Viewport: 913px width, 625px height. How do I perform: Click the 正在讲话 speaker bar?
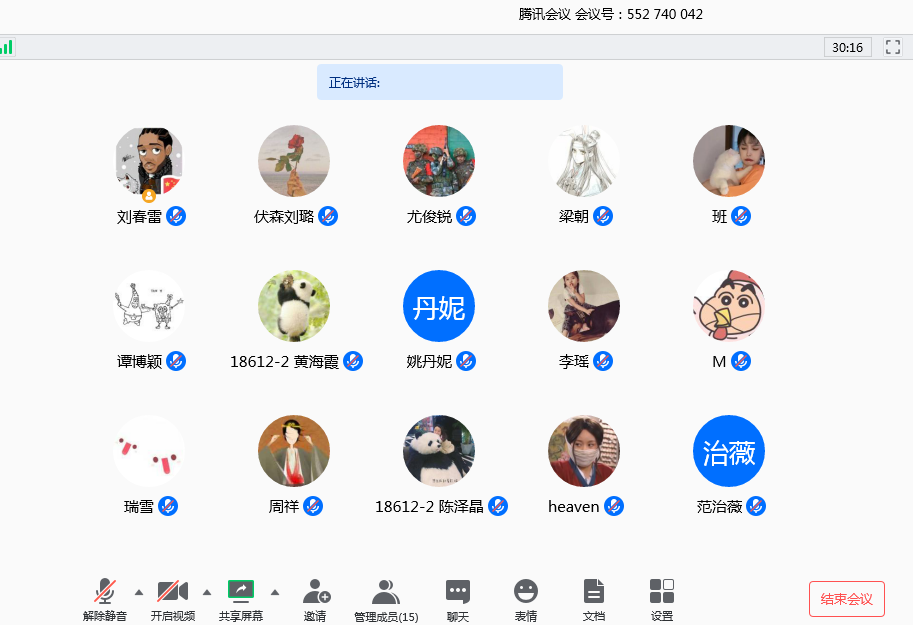tap(440, 82)
